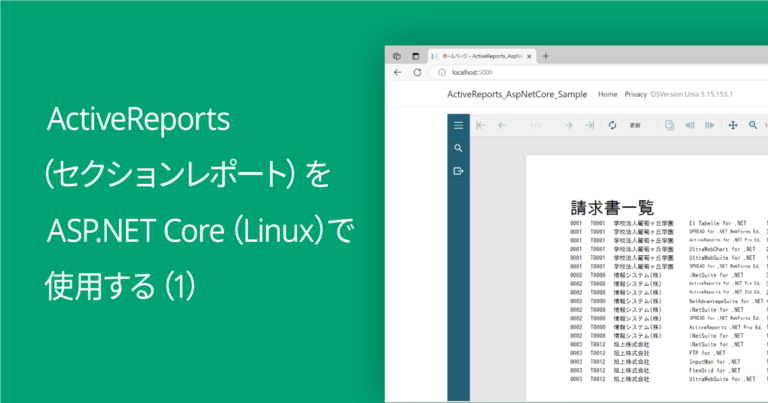Image resolution: width=768 pixels, height=403 pixels.
Task: Click the FTP for .NET row
Action: 668,353
